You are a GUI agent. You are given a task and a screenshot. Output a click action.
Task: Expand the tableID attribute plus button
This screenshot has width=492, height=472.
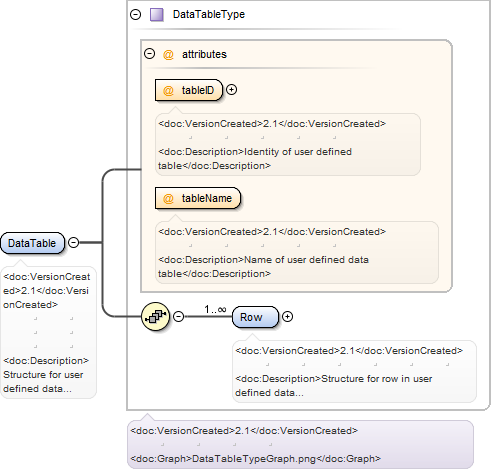click(x=231, y=90)
